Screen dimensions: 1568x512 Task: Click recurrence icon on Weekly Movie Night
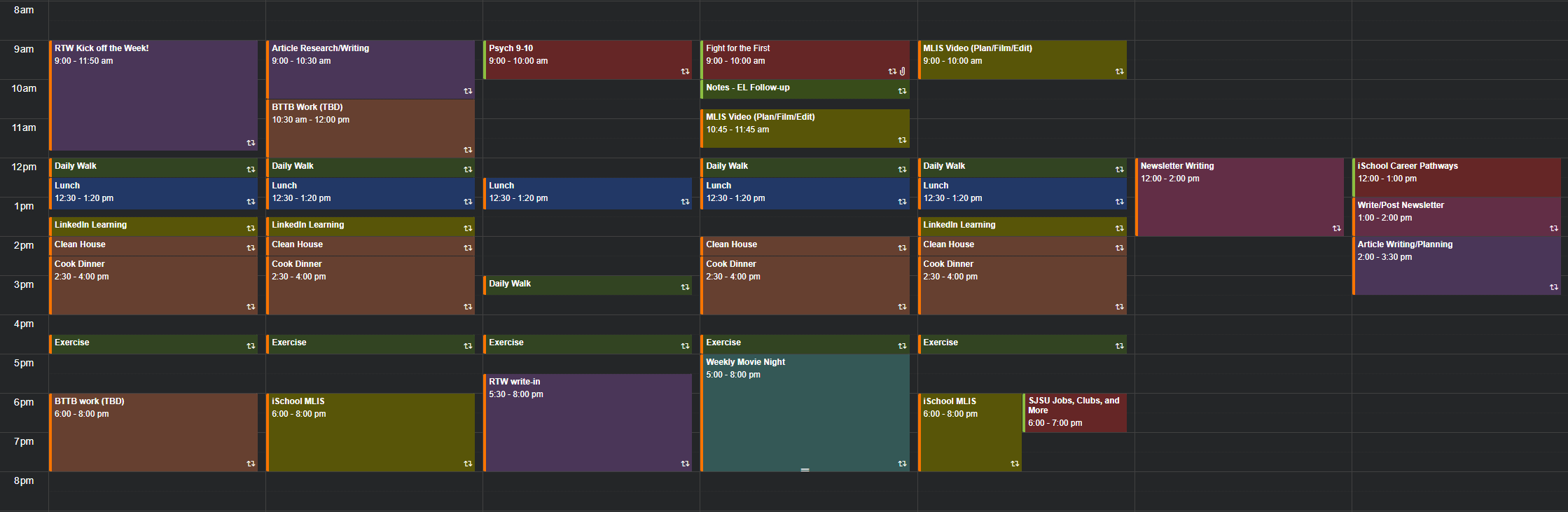pos(902,464)
